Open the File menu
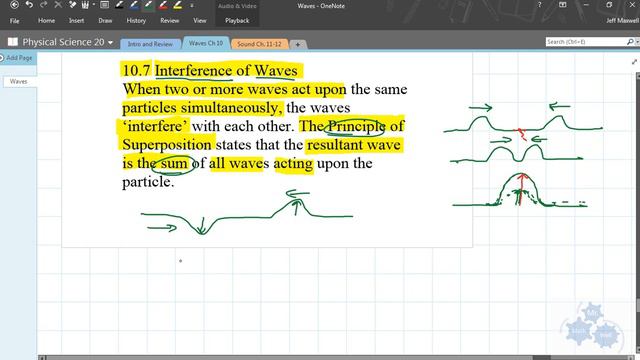Viewport: 640px width, 360px height. pos(14,20)
